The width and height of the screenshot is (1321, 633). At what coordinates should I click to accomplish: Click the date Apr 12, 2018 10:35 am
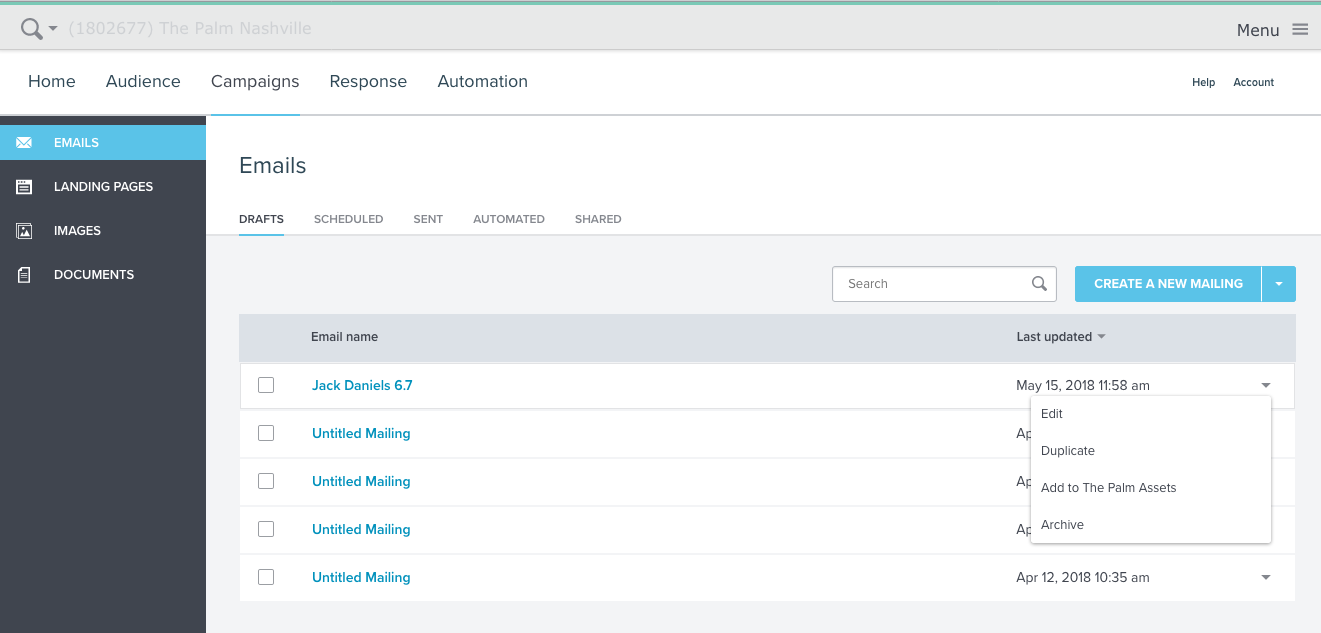click(1083, 577)
